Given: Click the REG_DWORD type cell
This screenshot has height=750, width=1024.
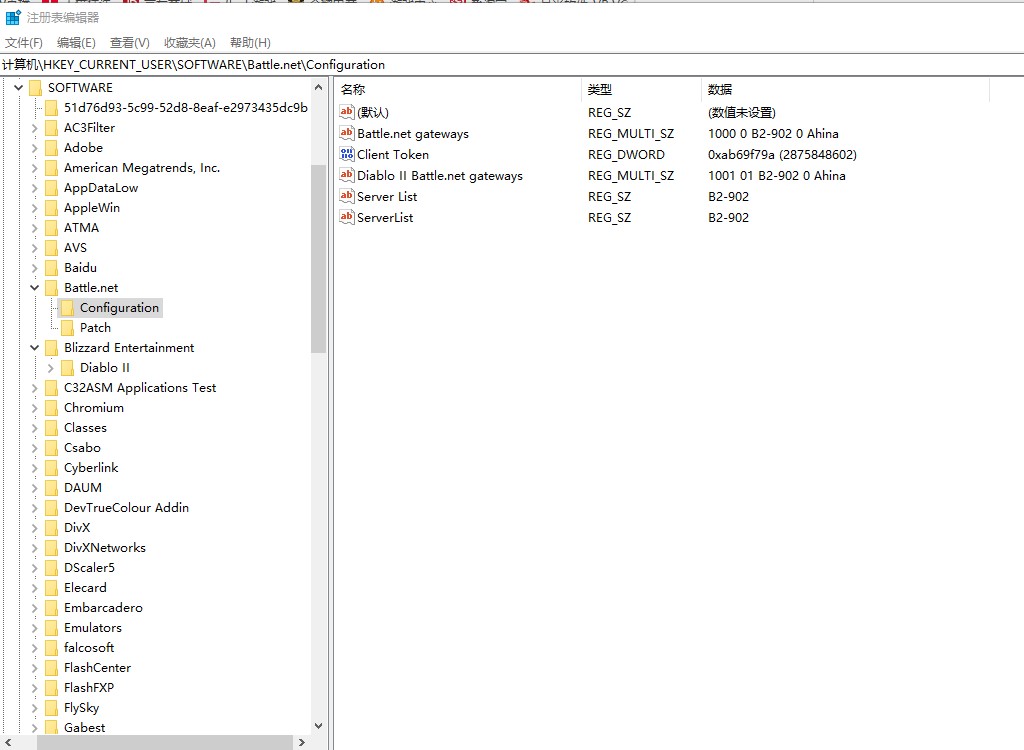Looking at the screenshot, I should pyautogui.click(x=626, y=155).
